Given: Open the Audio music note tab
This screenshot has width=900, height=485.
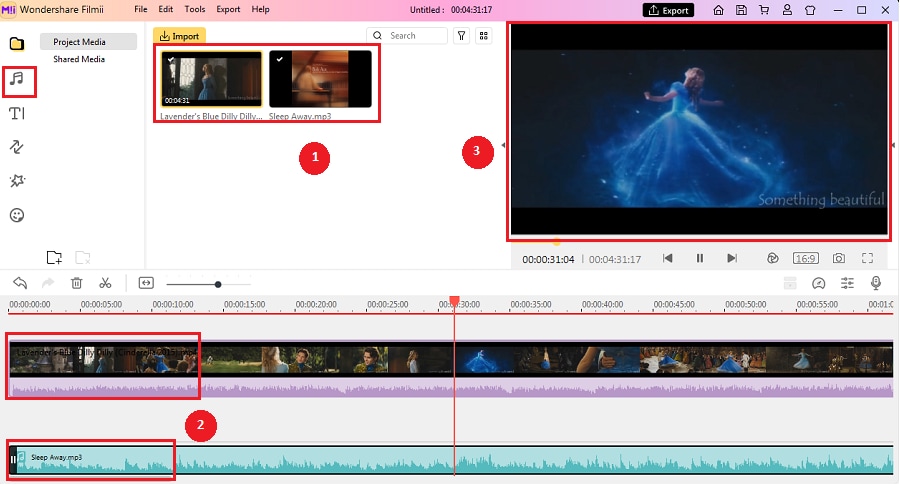Looking at the screenshot, I should 17,79.
